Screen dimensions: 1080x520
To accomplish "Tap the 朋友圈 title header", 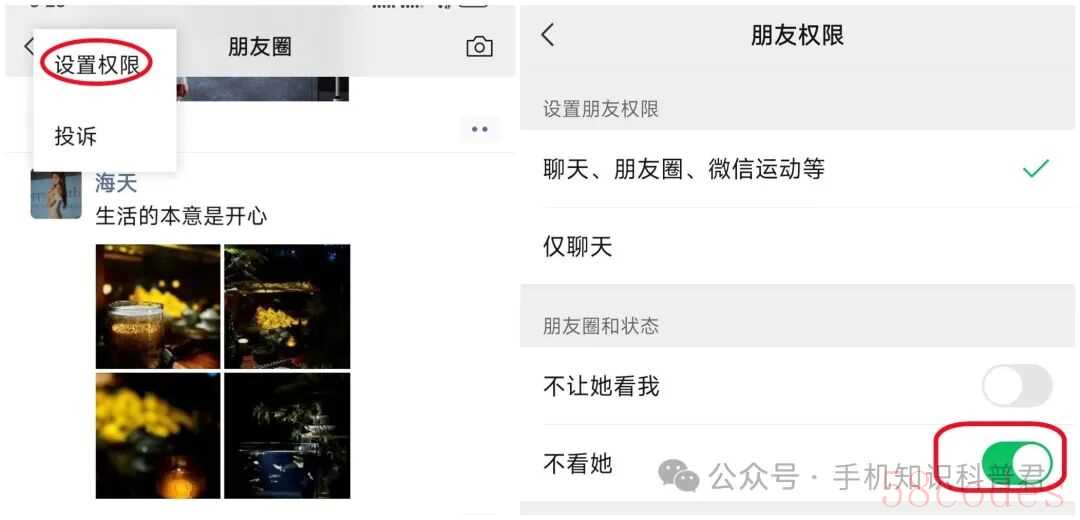I will (x=260, y=47).
